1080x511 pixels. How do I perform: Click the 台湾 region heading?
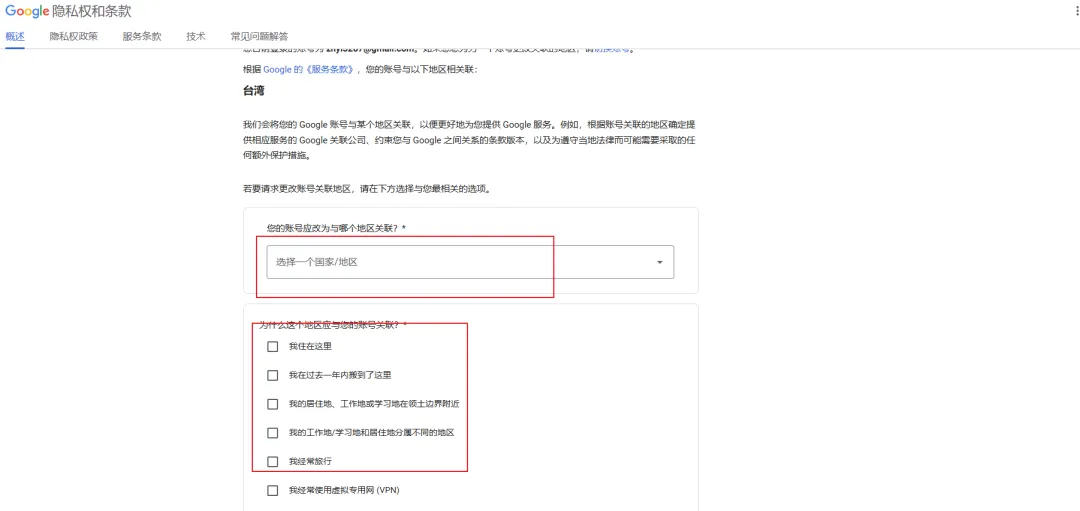pos(253,91)
